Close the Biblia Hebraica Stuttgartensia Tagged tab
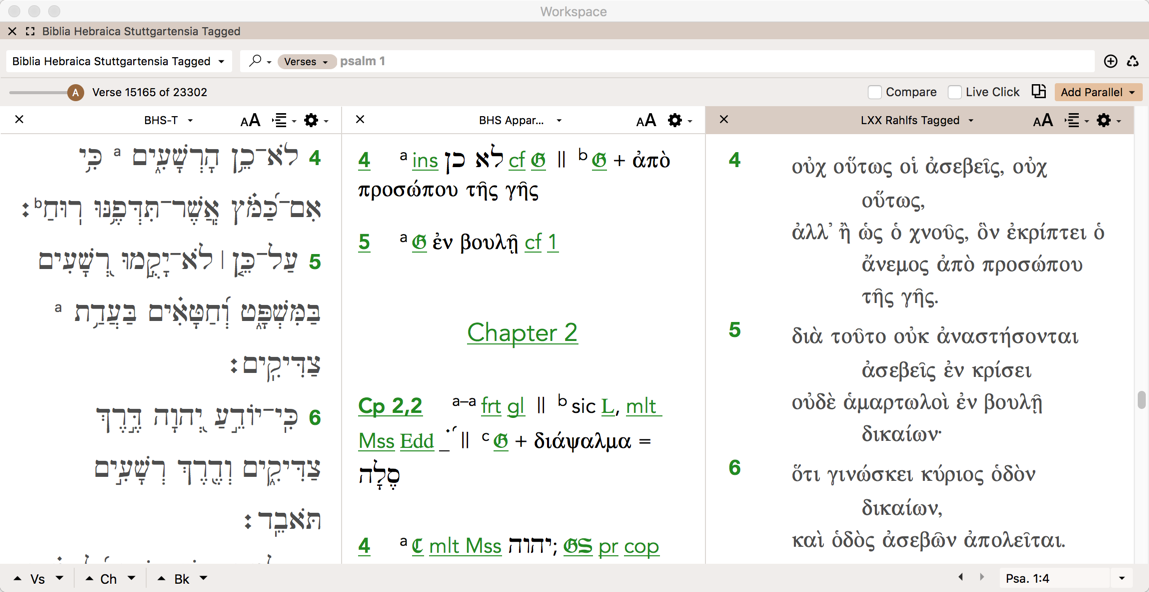This screenshot has height=592, width=1149. click(12, 32)
